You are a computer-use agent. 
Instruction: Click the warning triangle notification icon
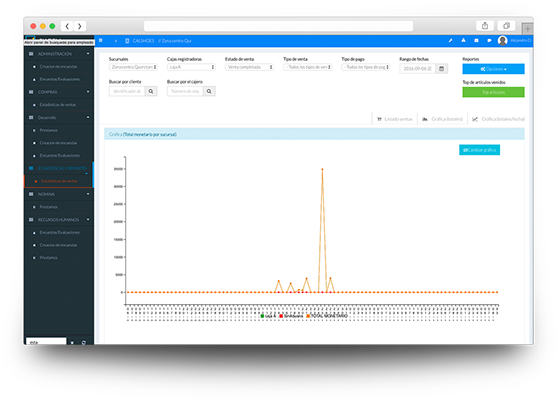tap(464, 40)
